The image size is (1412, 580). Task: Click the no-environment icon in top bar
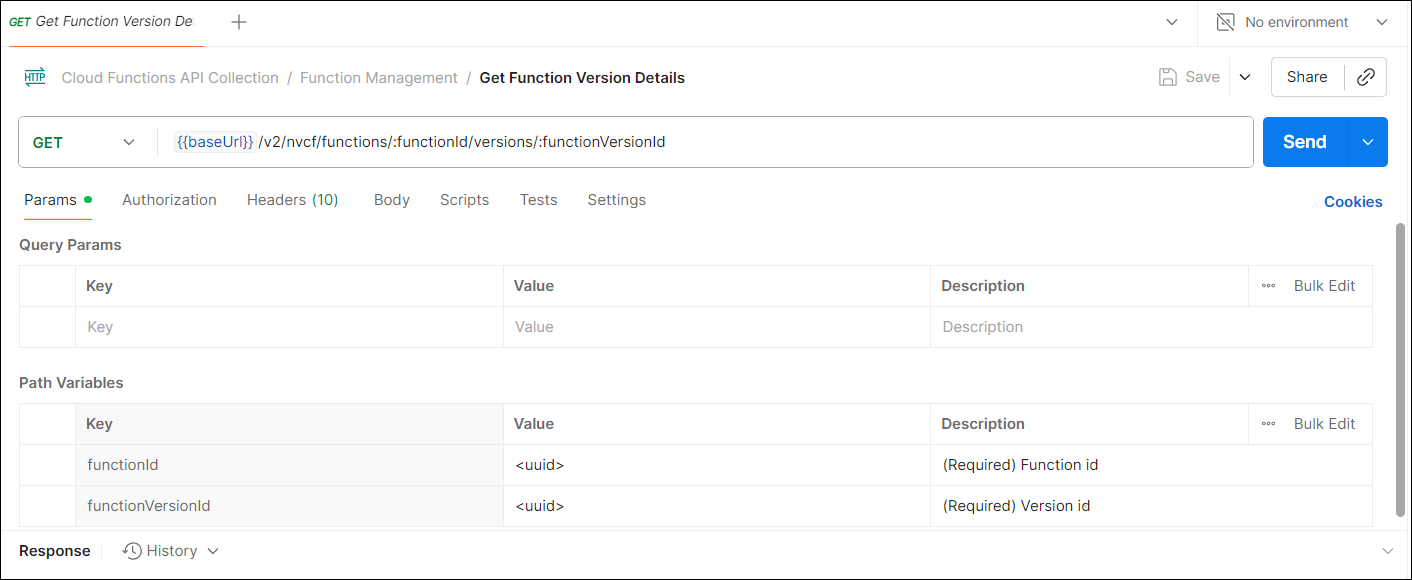pyautogui.click(x=1225, y=22)
